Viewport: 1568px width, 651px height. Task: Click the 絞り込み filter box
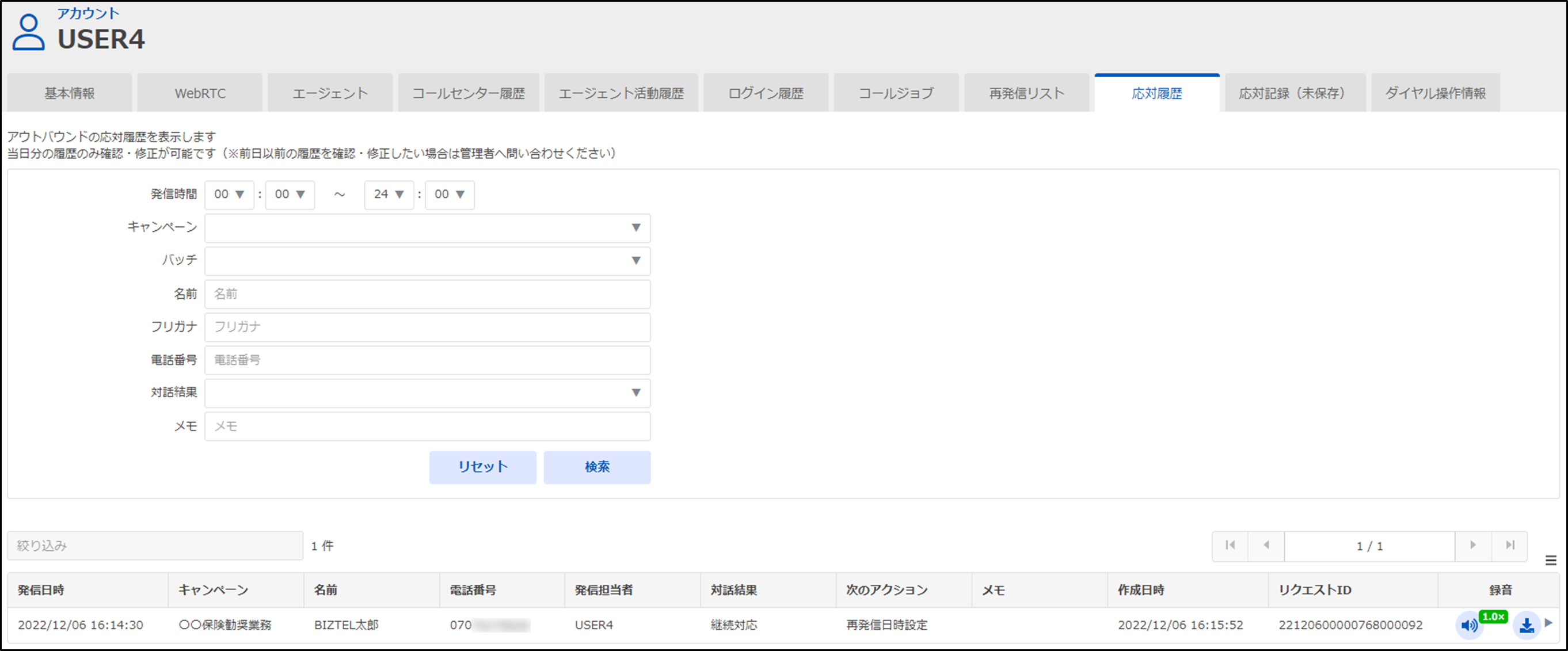tap(155, 546)
